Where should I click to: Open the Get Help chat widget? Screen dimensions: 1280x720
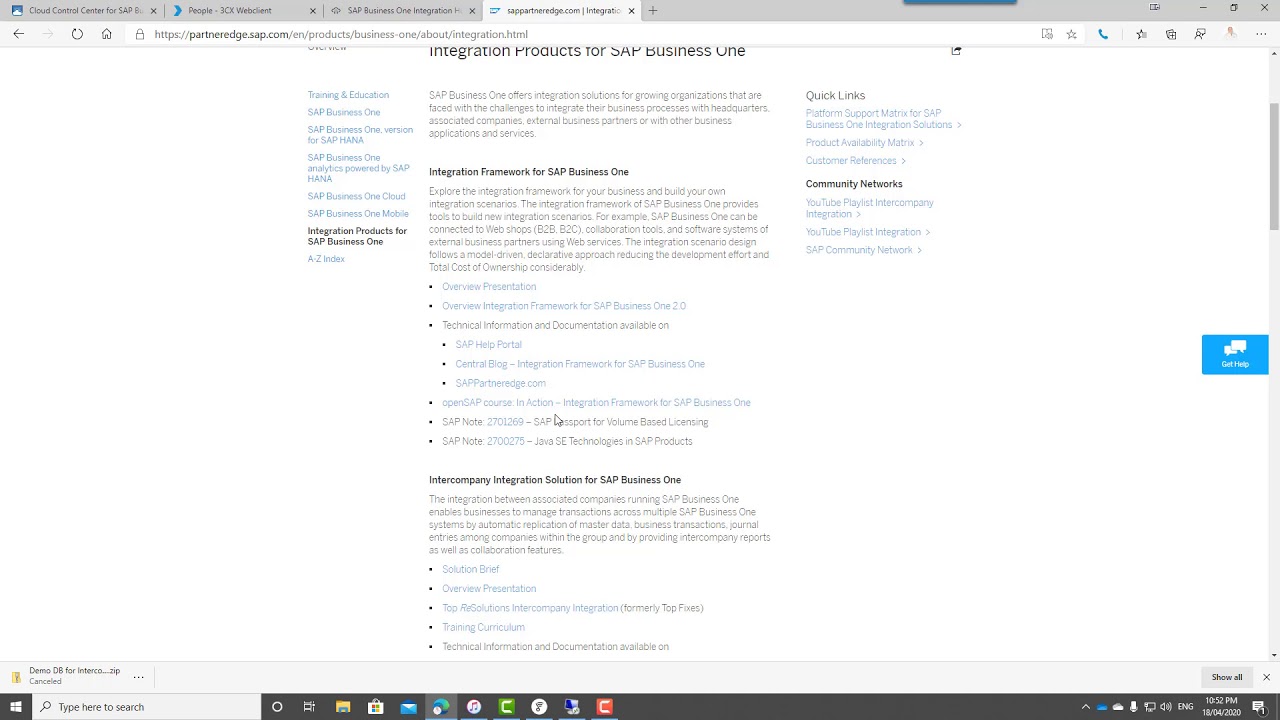(1235, 354)
